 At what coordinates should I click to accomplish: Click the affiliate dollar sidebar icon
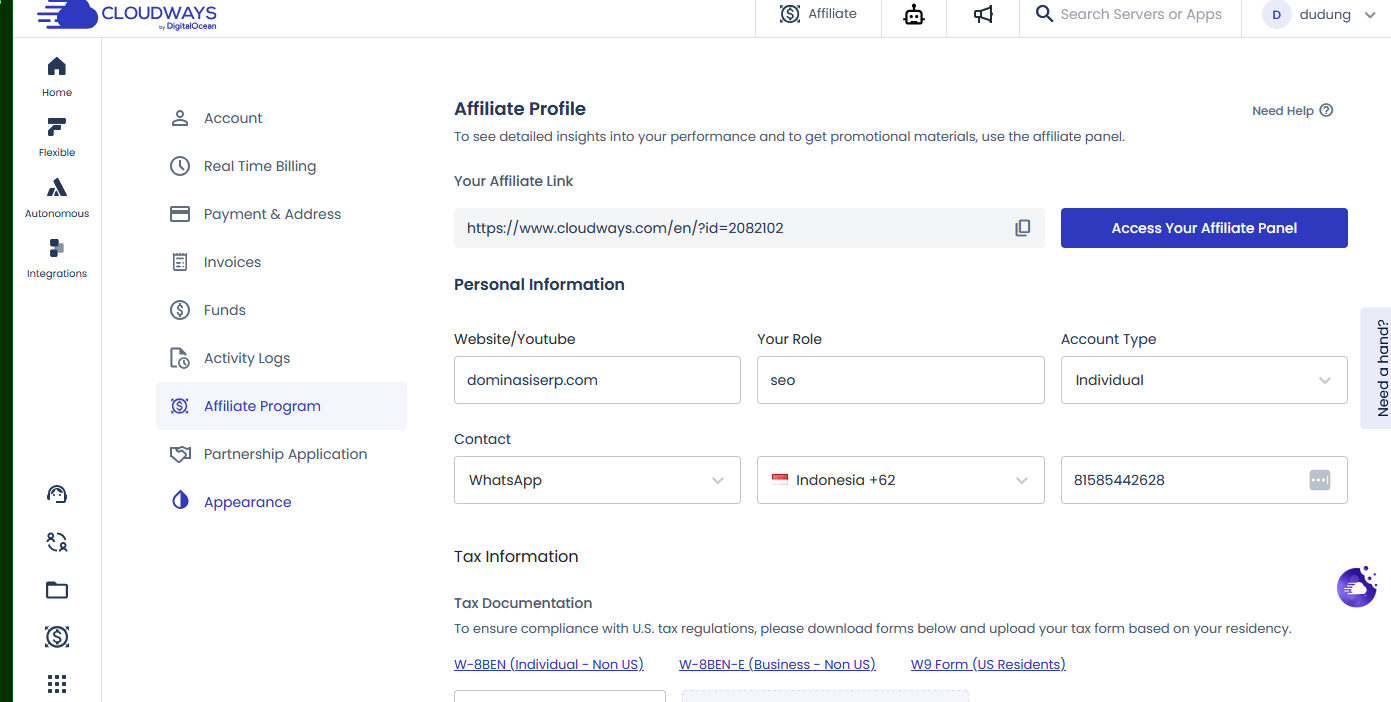click(x=57, y=636)
